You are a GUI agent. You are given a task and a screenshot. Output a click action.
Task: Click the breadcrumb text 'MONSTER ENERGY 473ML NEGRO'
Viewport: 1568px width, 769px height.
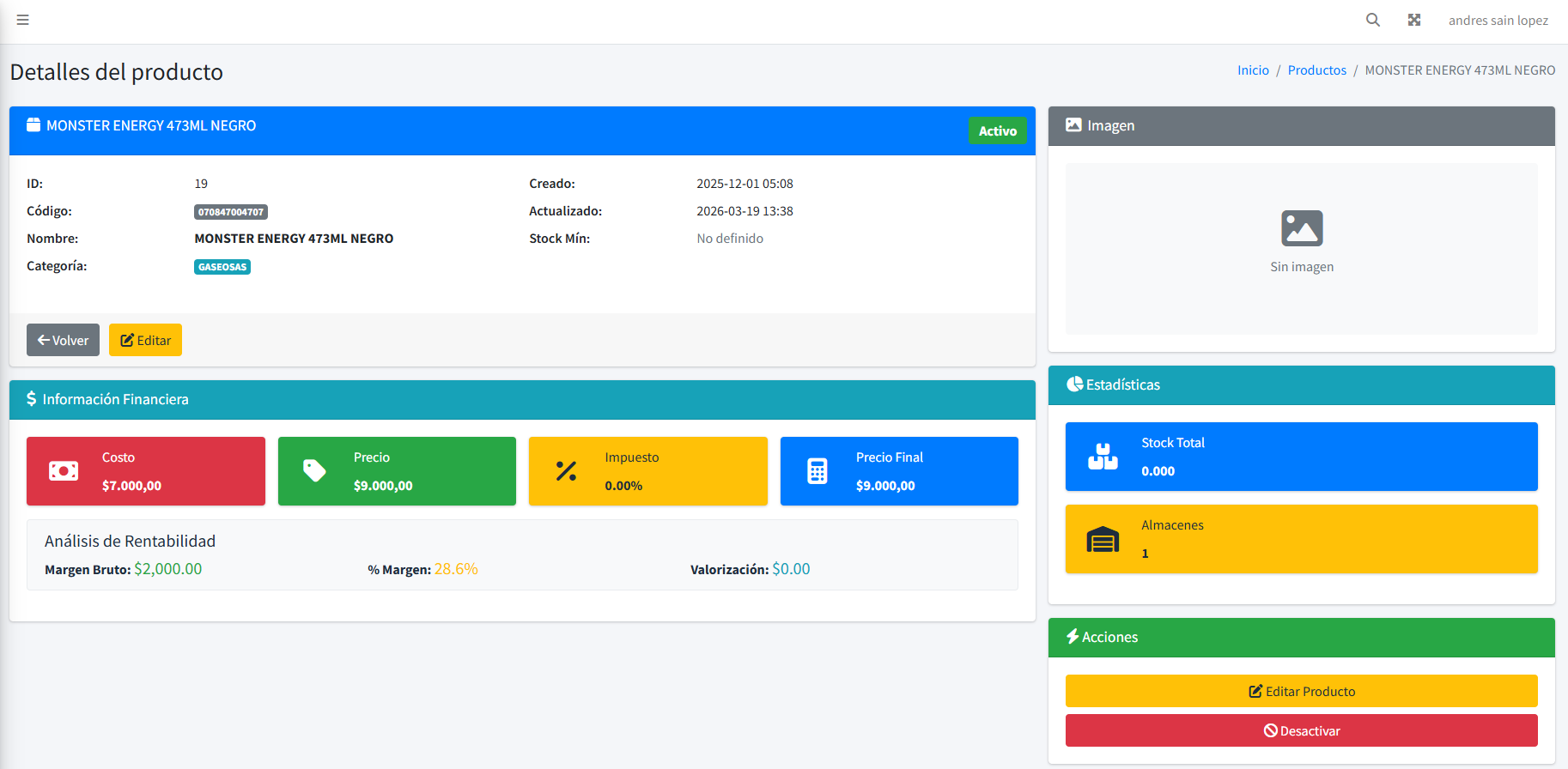[x=1460, y=70]
